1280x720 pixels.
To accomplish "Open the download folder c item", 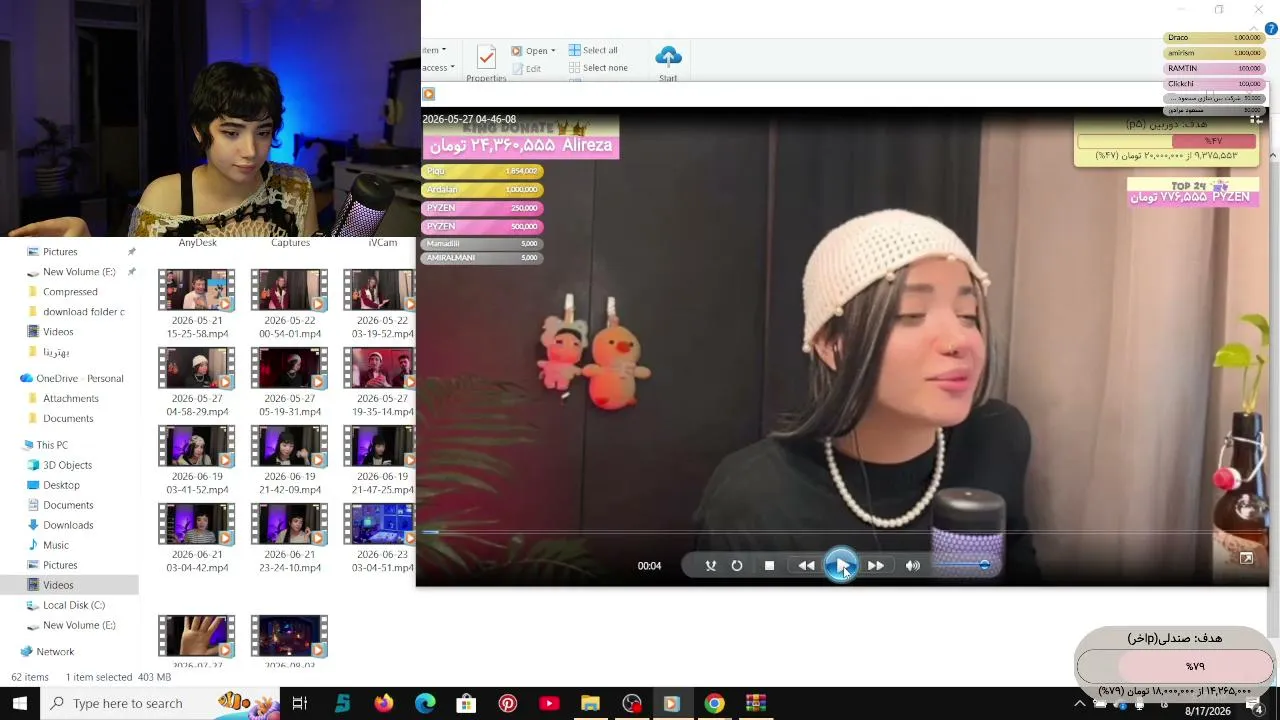I will click(84, 312).
